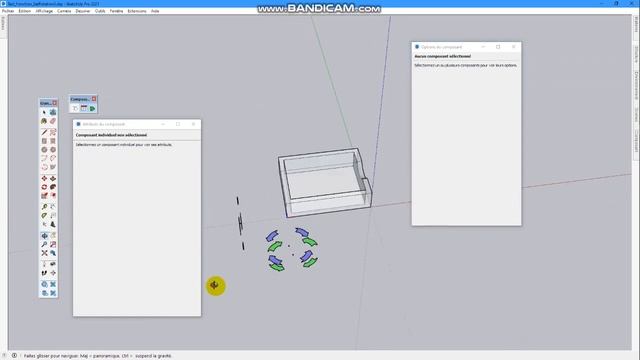
Task: Activate the Line pencil tool
Action: (44, 132)
